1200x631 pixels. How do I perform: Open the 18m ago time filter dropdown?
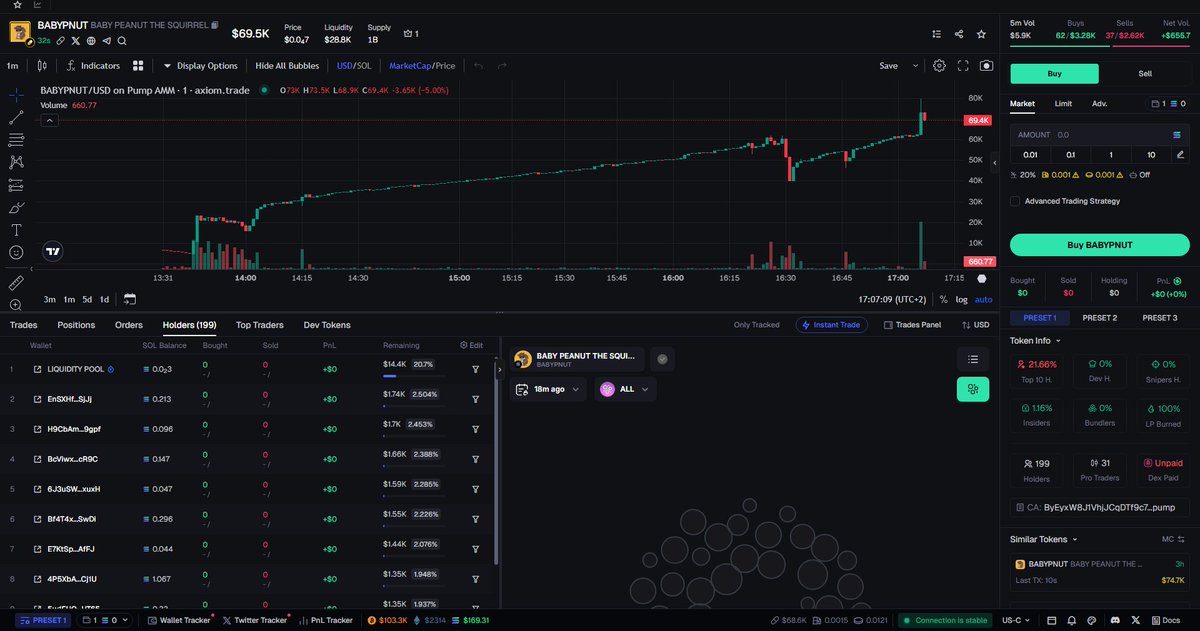pos(549,389)
